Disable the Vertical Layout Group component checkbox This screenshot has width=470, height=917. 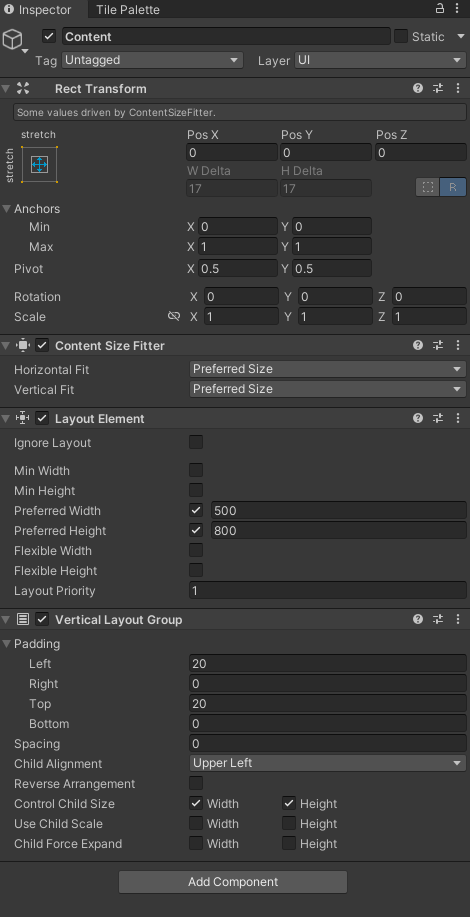click(x=42, y=619)
